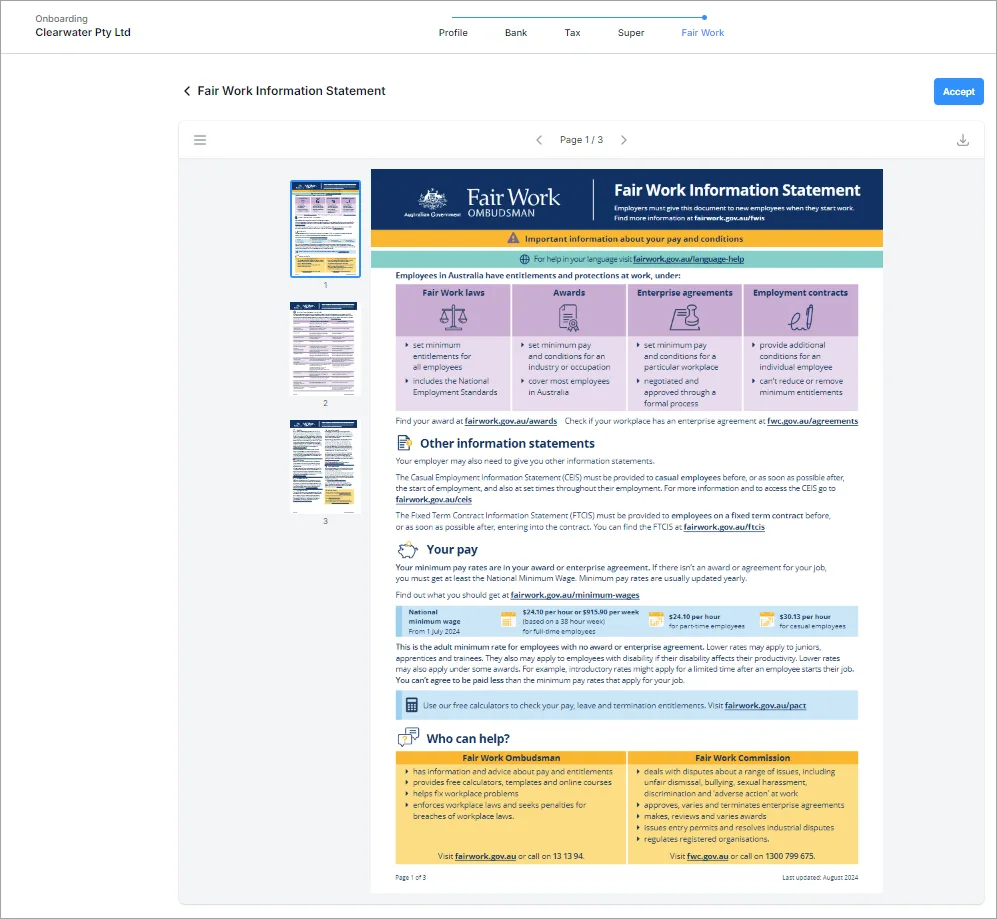Viewport: 997px width, 919px height.
Task: Click the globe icon in the language help bar
Action: 524,259
